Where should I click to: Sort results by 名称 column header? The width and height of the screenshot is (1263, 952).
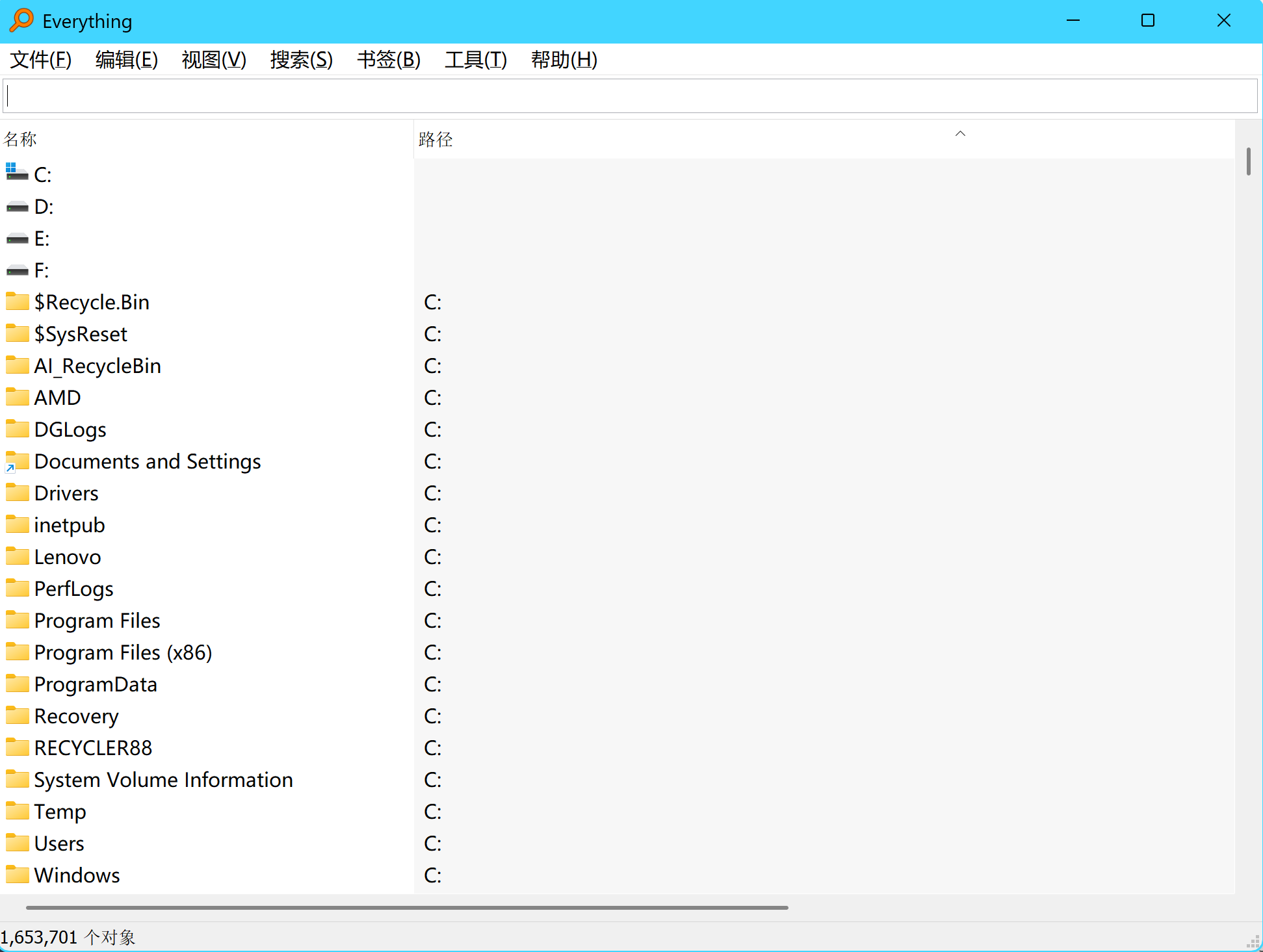pos(20,139)
